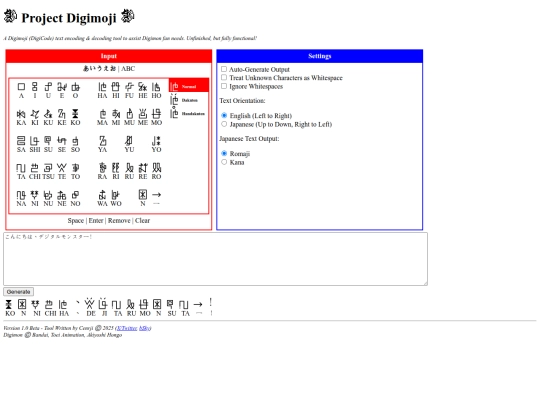The width and height of the screenshot is (540, 405).
Task: Switch to the Dakuten glyph set tab
Action: click(189, 100)
